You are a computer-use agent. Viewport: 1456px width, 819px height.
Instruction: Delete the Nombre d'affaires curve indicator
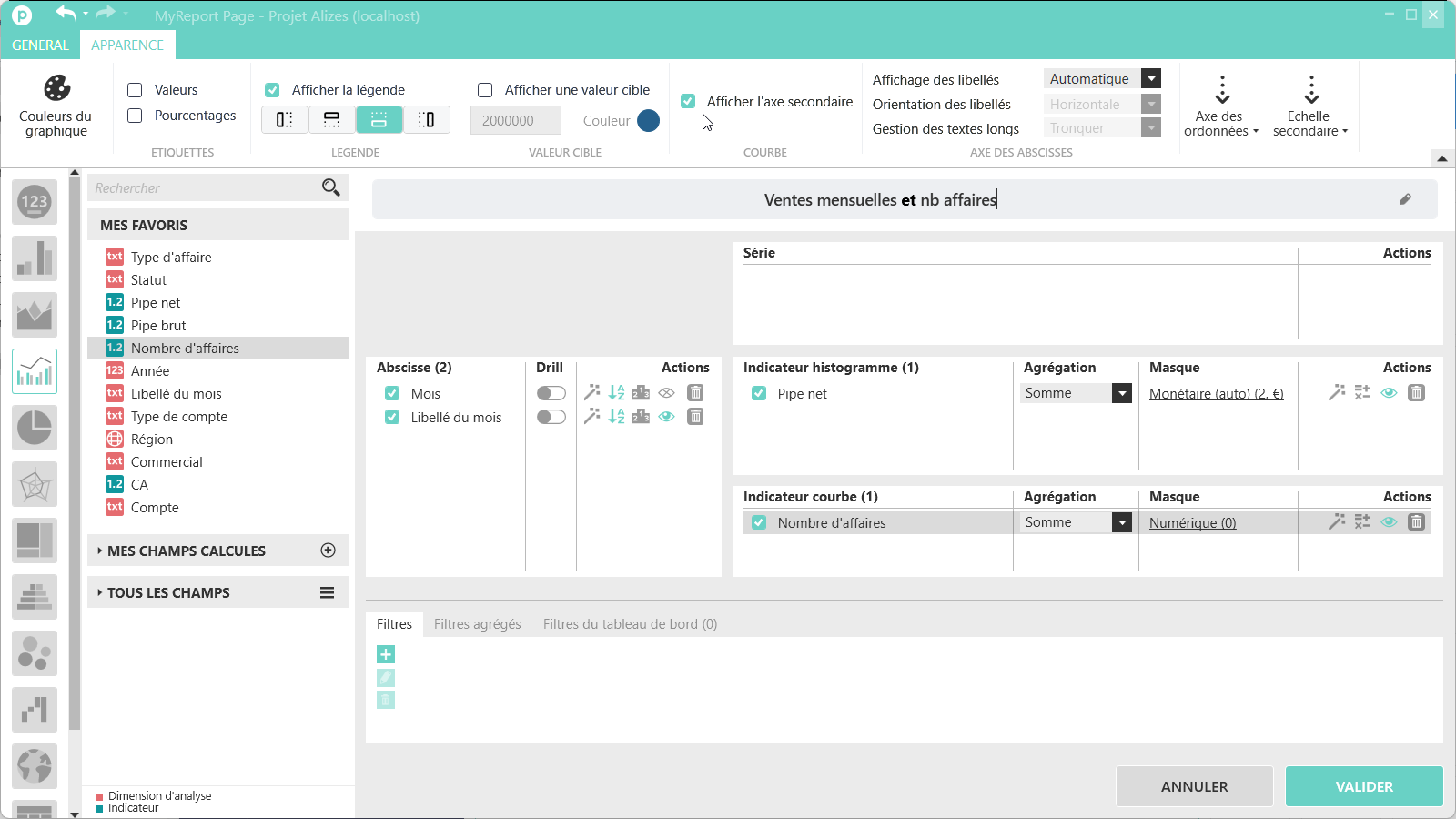click(x=1417, y=522)
